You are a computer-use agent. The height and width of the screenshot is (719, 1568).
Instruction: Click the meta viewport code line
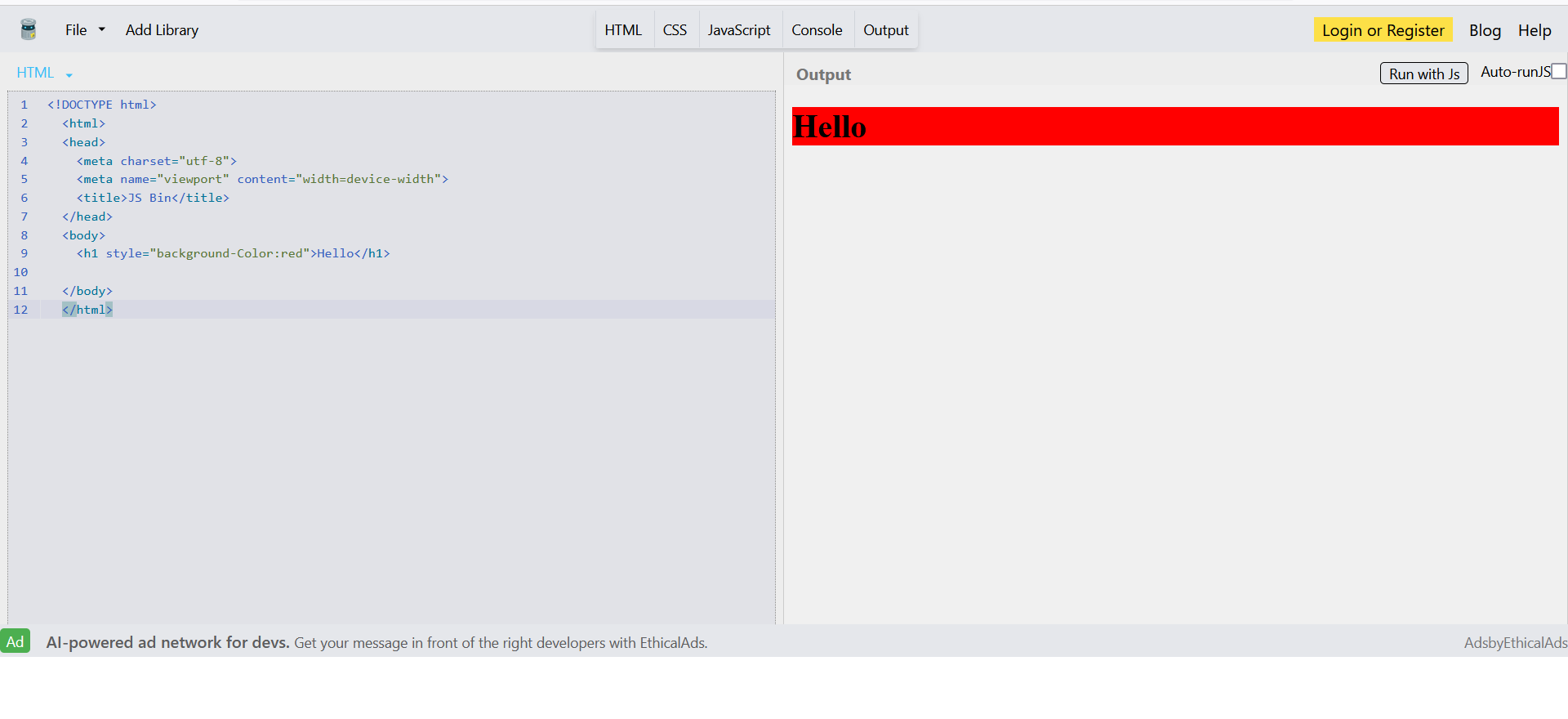tap(262, 179)
